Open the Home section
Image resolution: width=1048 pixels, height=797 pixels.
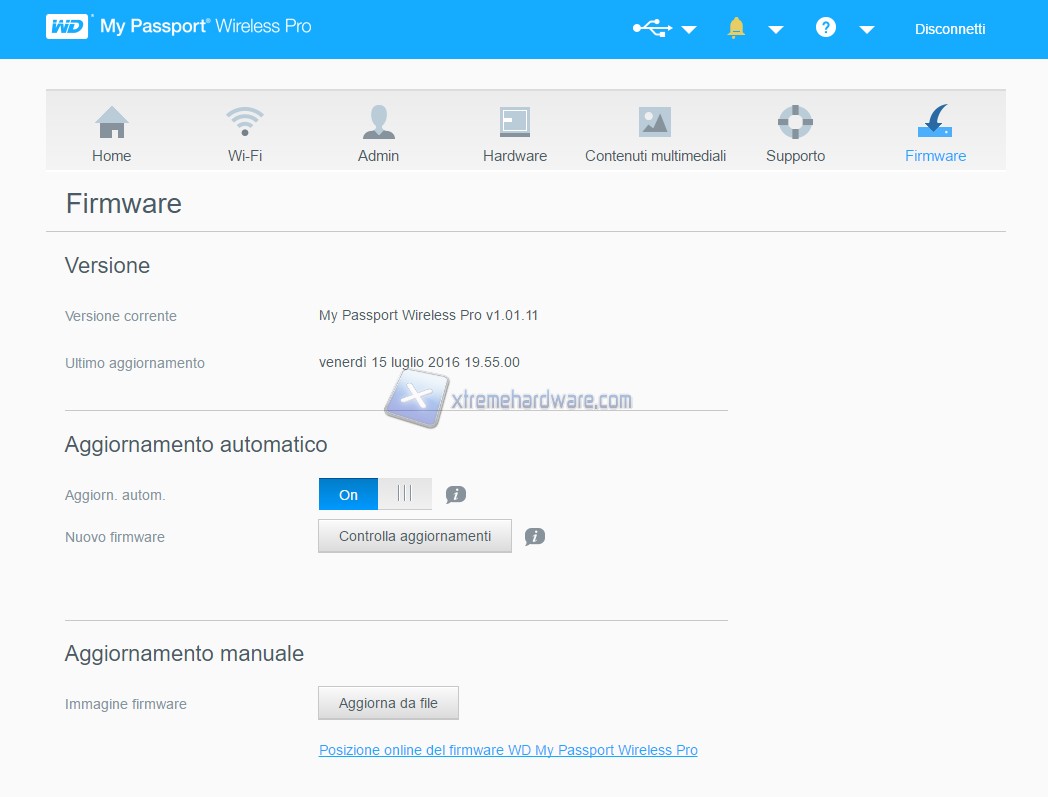pyautogui.click(x=111, y=134)
